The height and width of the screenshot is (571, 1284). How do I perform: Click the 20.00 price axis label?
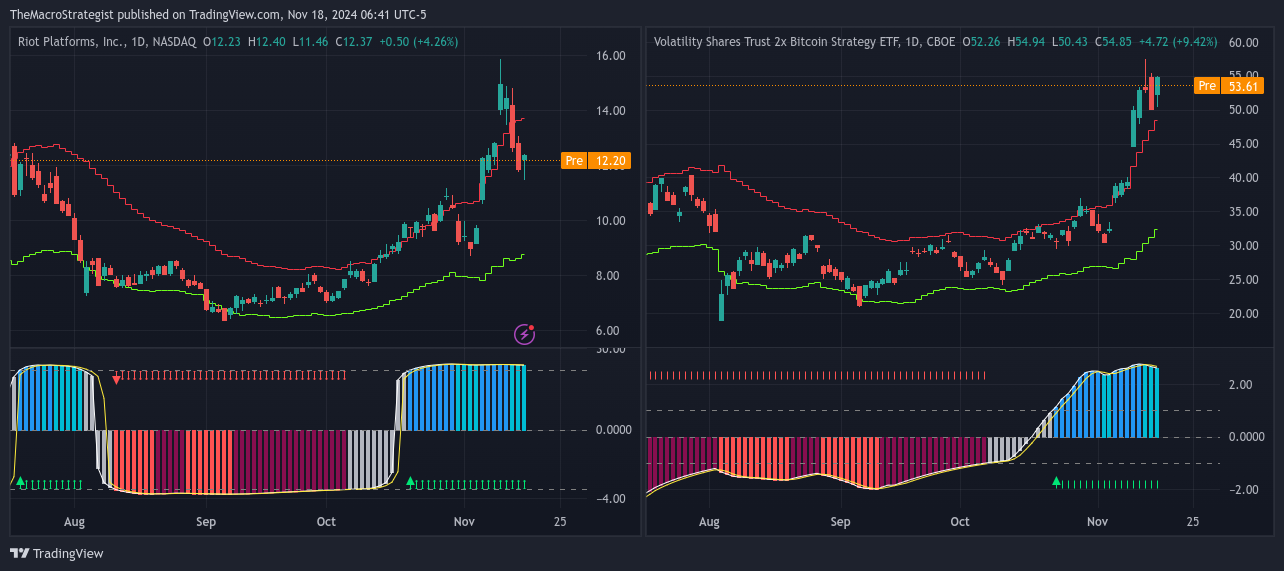(x=1243, y=314)
